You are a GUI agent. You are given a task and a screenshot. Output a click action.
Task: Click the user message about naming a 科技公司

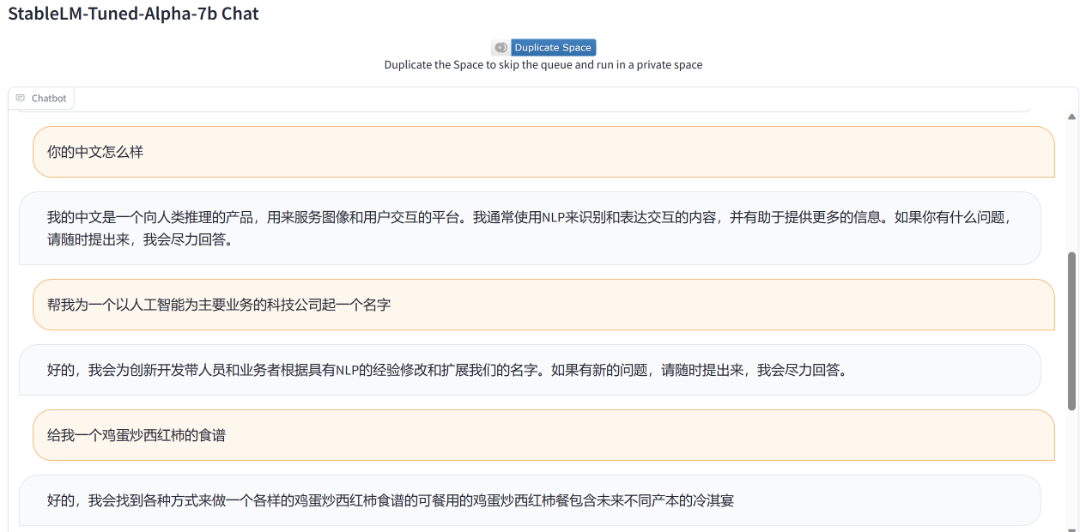point(543,305)
